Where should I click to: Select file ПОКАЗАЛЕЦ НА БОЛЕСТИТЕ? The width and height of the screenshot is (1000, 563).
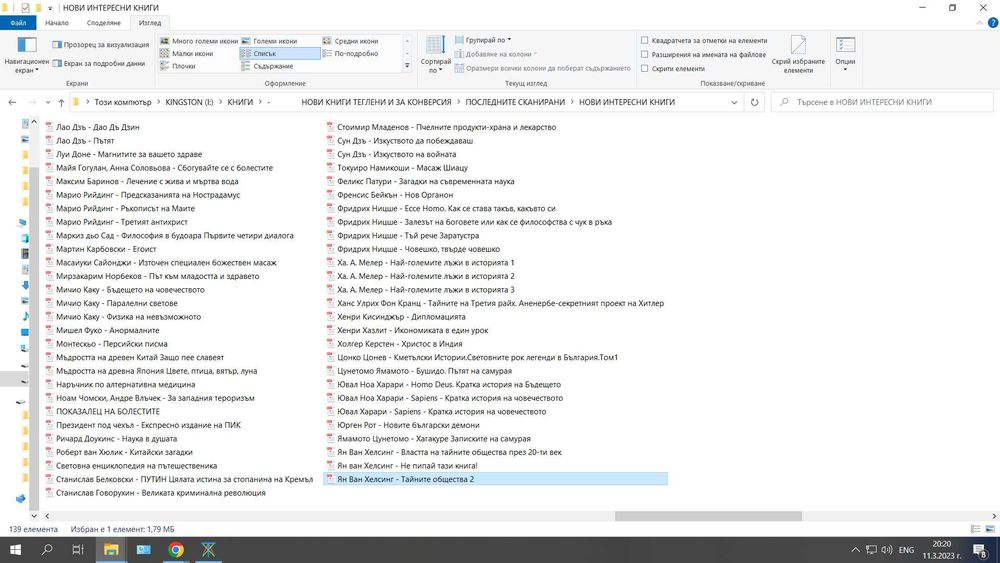tap(103, 411)
